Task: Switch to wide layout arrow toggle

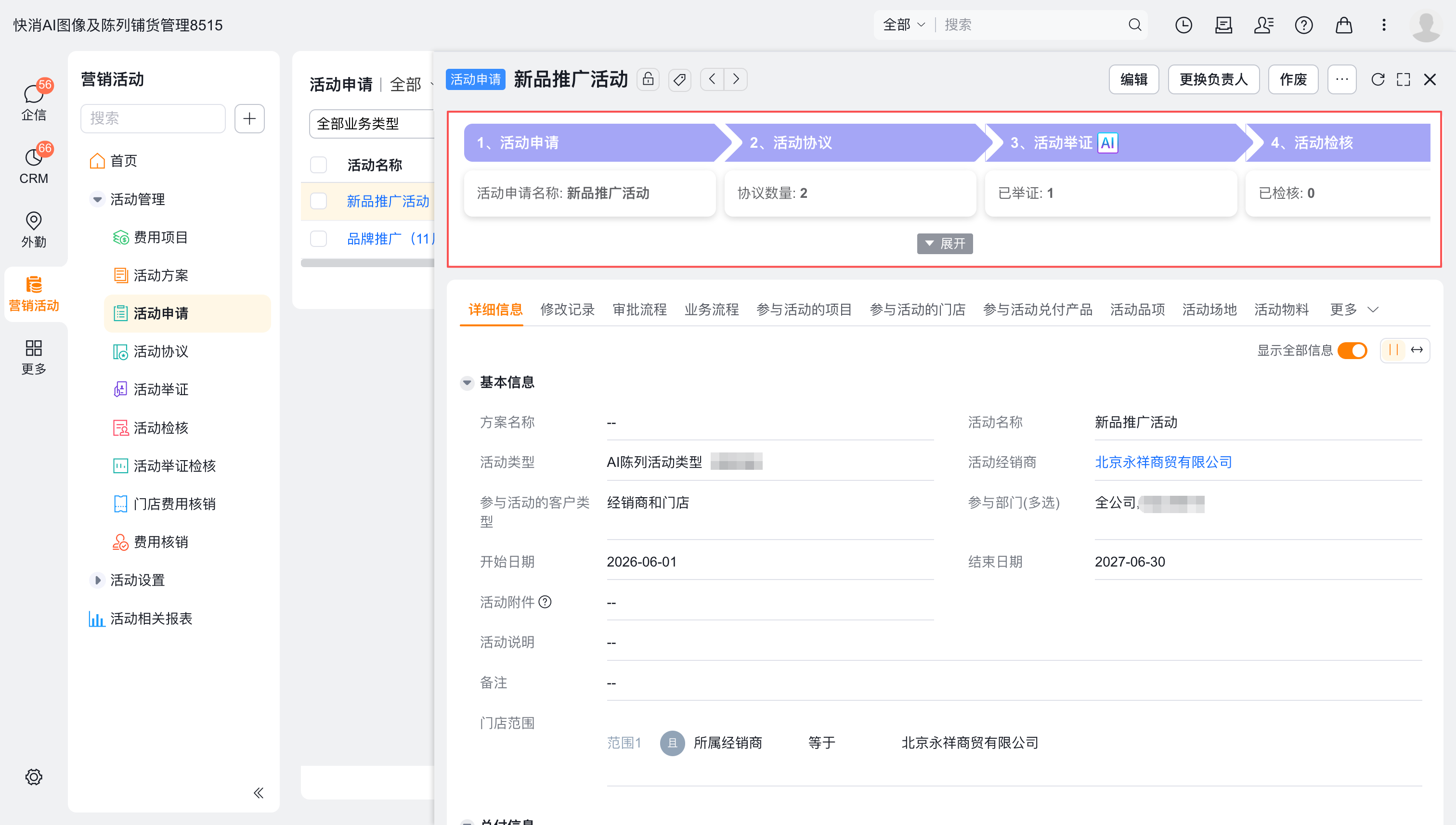Action: pos(1417,350)
